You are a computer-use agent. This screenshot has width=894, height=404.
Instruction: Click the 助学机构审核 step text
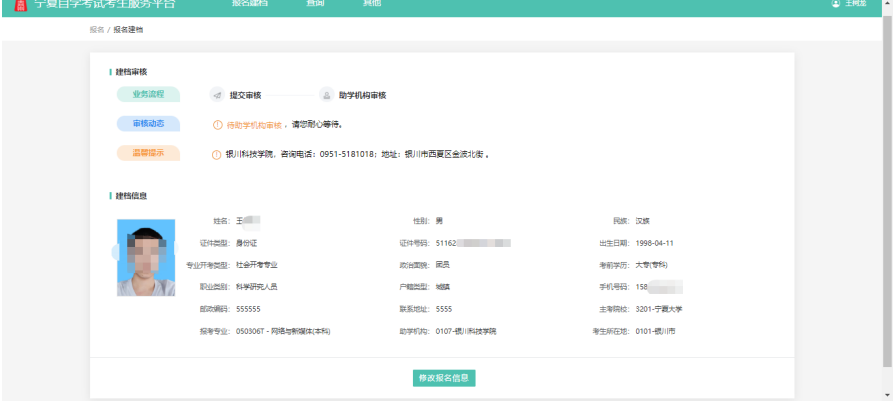[363, 96]
